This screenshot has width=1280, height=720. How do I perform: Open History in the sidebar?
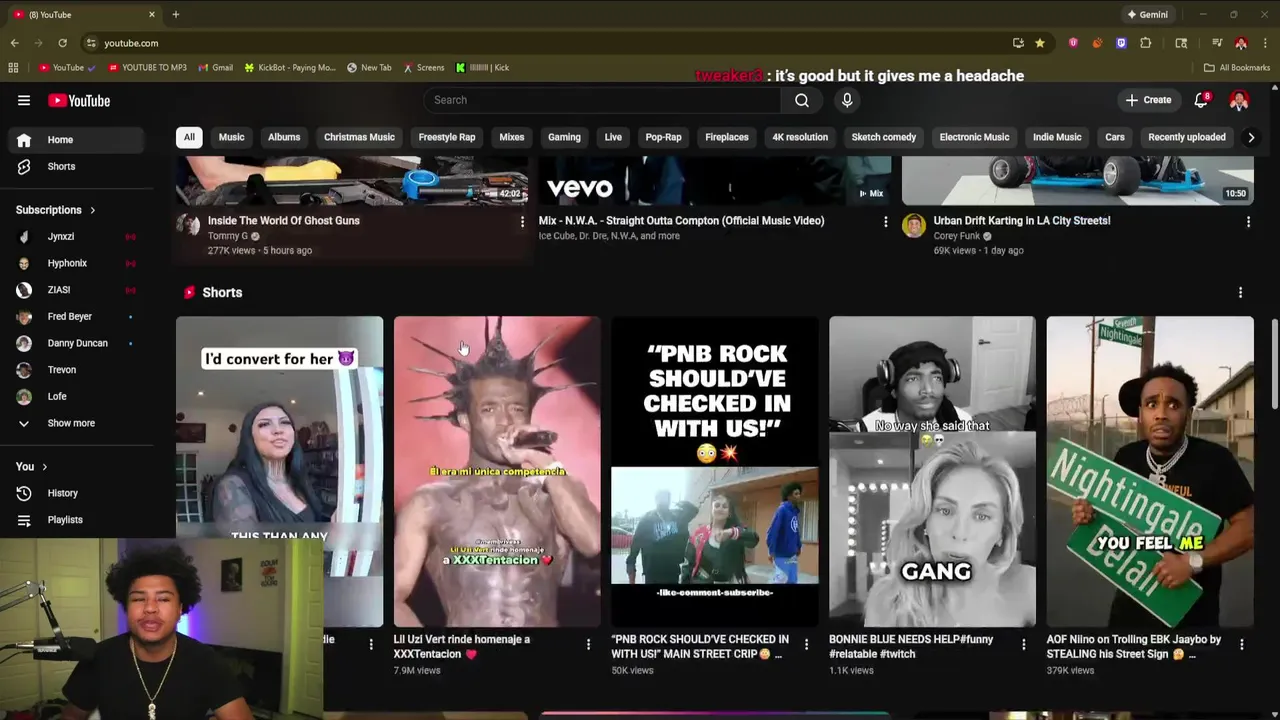(x=77, y=493)
